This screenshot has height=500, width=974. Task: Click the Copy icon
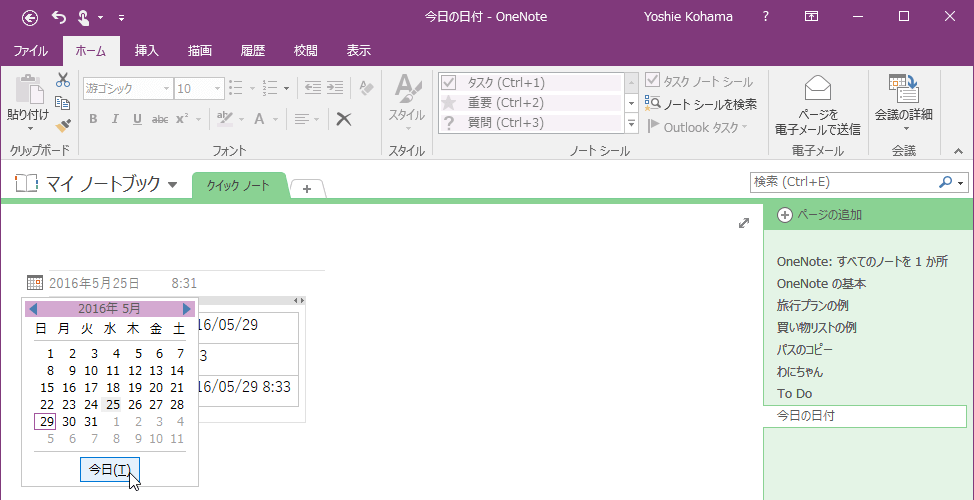click(x=63, y=102)
